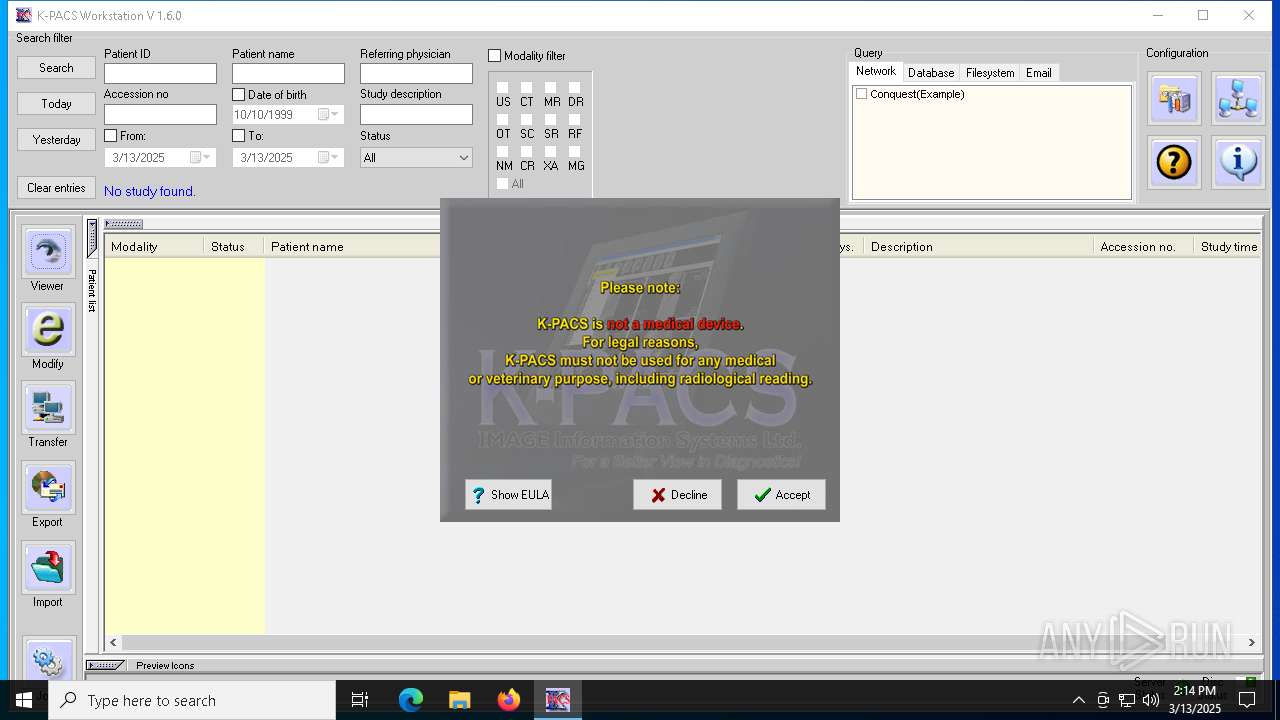The height and width of the screenshot is (720, 1280).
Task: Open the general configuration icon
Action: click(1174, 99)
